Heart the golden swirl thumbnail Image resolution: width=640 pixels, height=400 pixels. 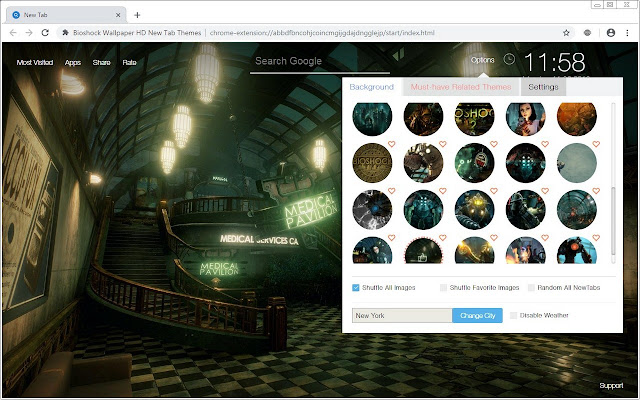[x=493, y=238]
